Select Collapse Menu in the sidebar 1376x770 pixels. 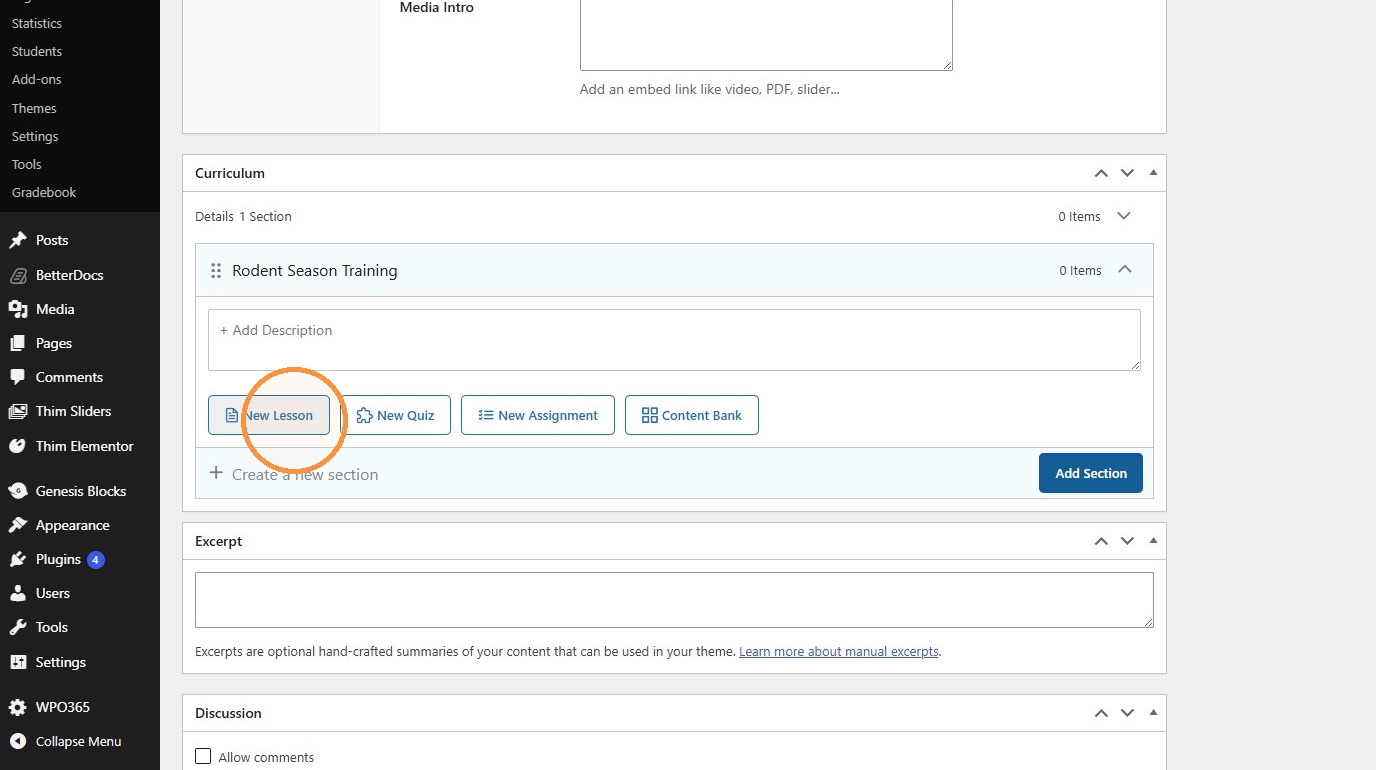coord(65,741)
